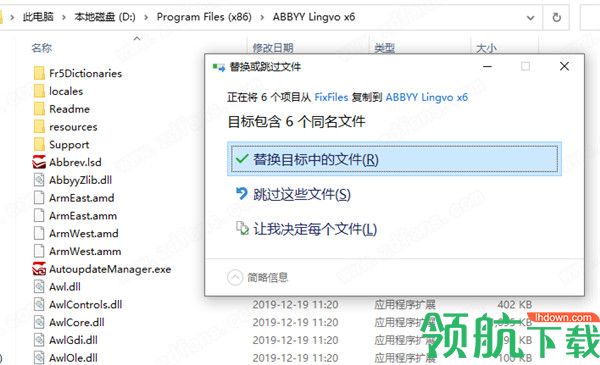
Task: Select ArmWest.amm file icon
Action: click(x=39, y=251)
